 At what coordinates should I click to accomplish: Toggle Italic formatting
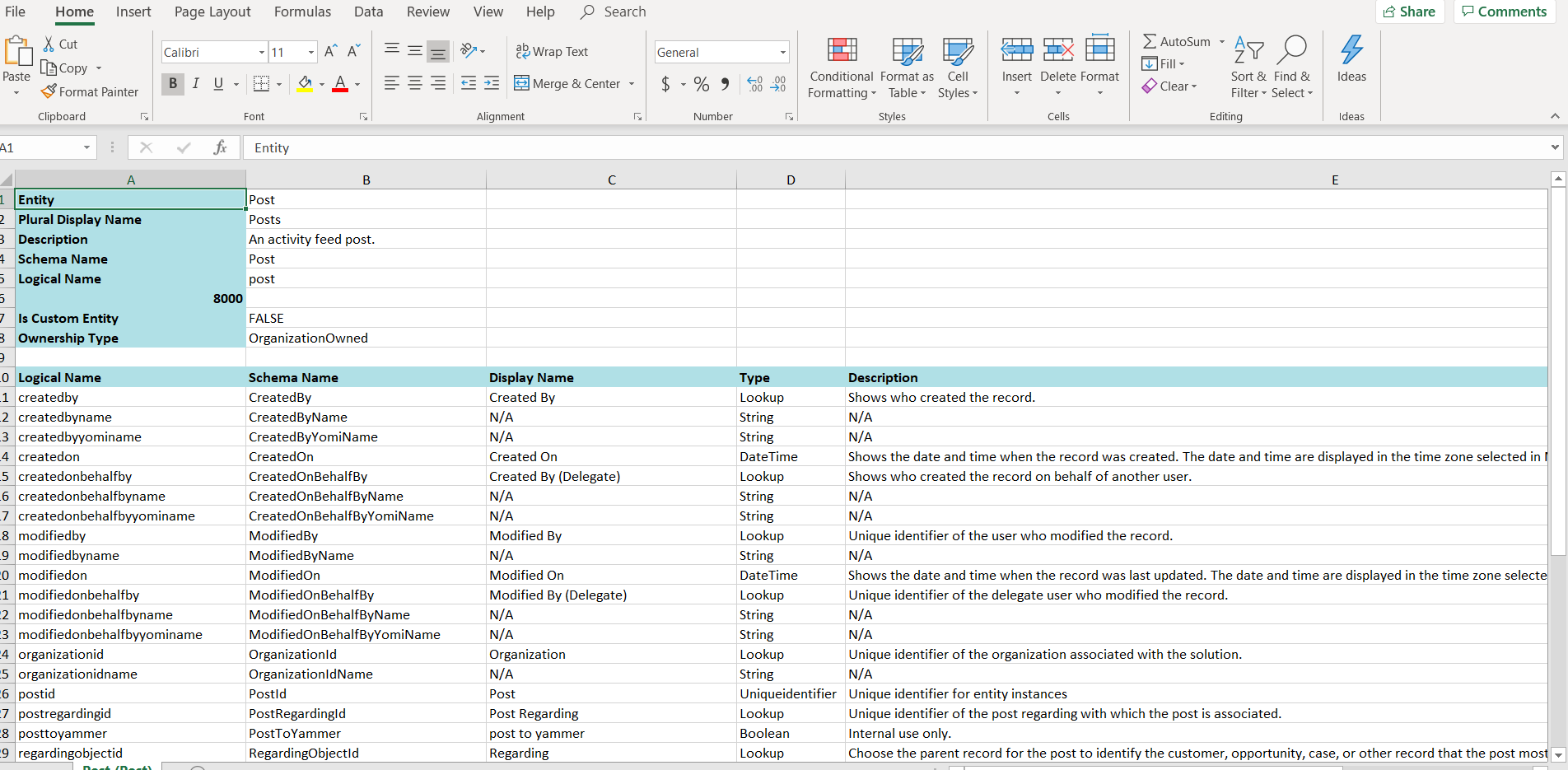click(x=196, y=84)
